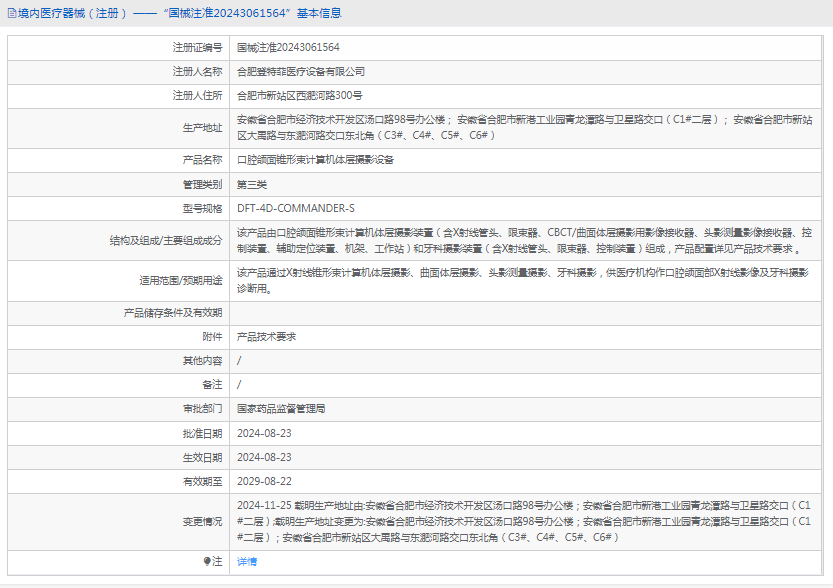Click the 注册人住所 label

pos(197,96)
